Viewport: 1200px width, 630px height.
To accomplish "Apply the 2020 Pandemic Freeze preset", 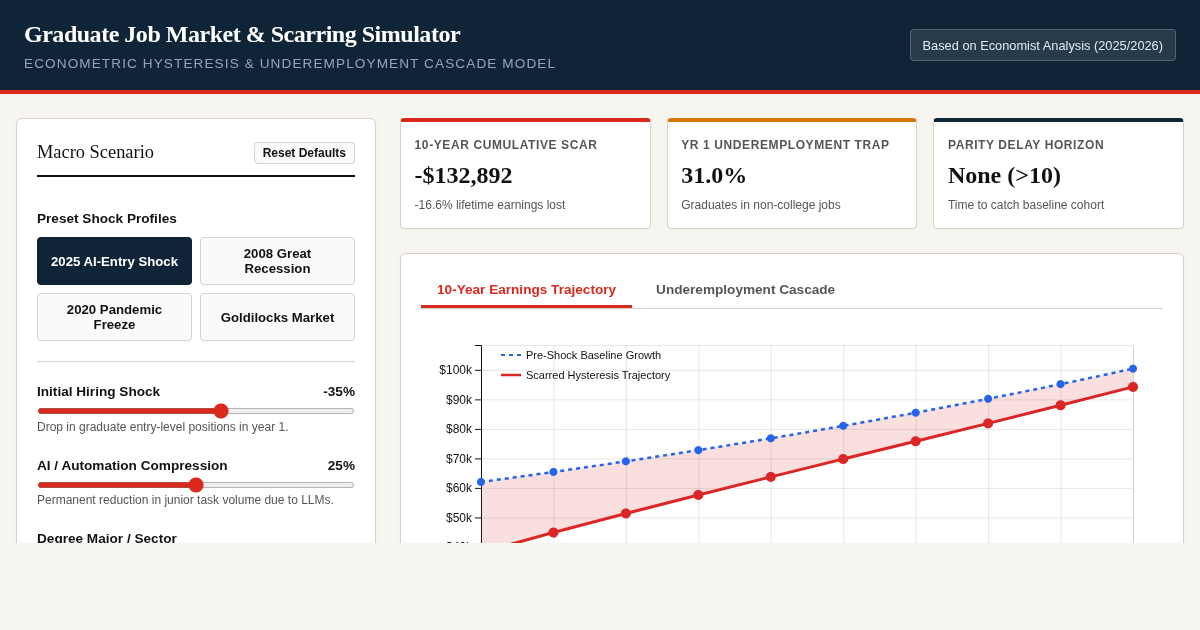I will pos(114,317).
